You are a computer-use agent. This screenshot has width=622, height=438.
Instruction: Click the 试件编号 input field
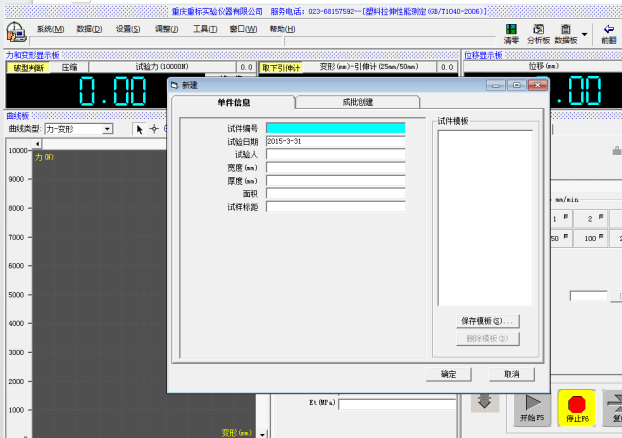click(x=335, y=128)
